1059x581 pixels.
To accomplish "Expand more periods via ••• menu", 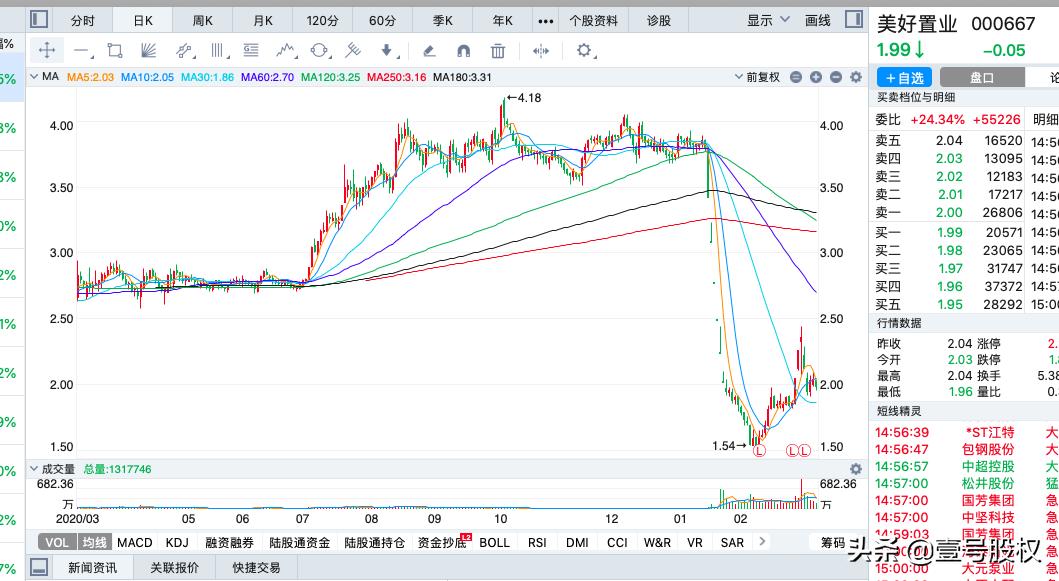I will pos(546,19).
